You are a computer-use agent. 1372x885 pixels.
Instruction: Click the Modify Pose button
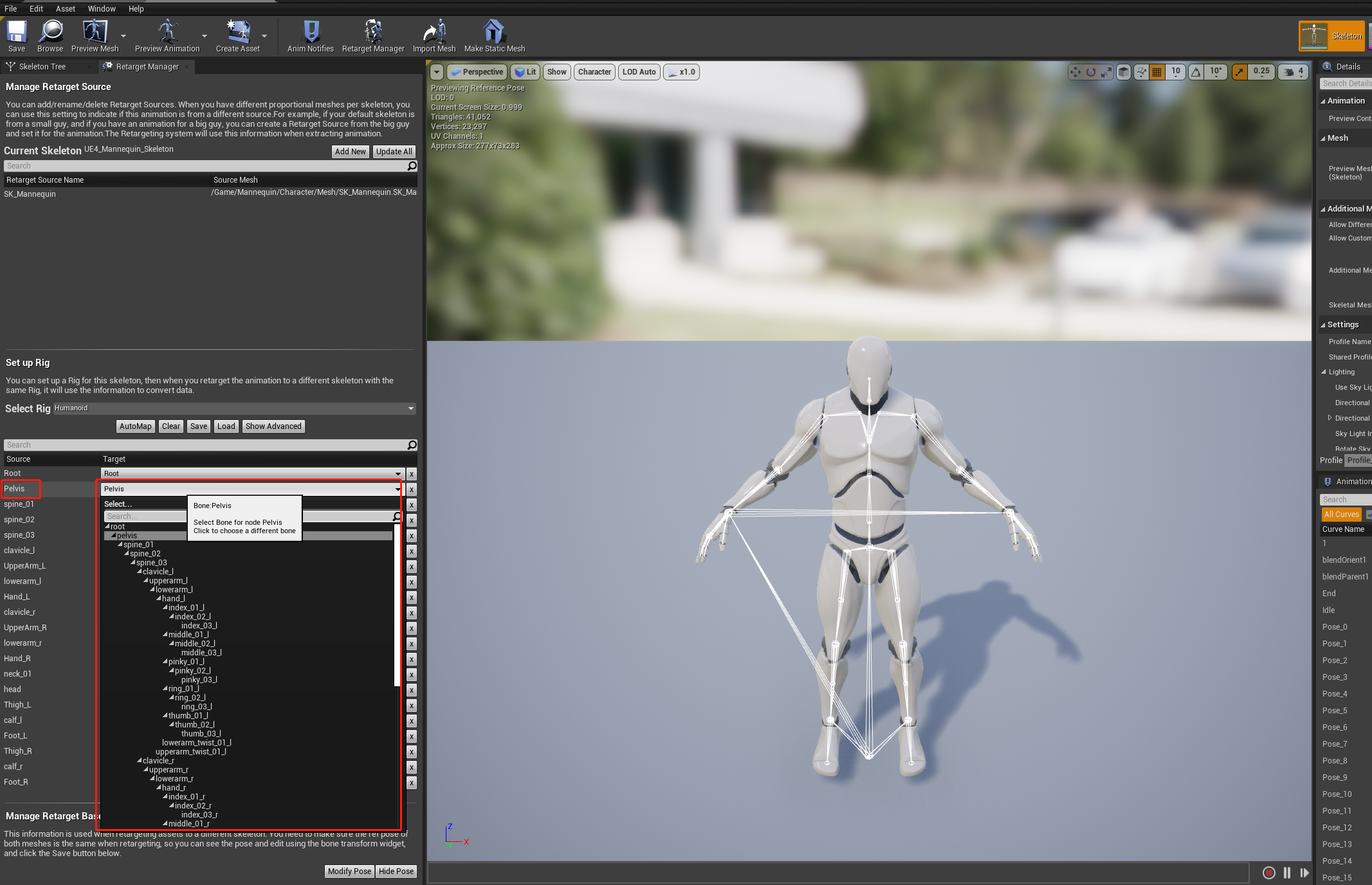coord(349,871)
